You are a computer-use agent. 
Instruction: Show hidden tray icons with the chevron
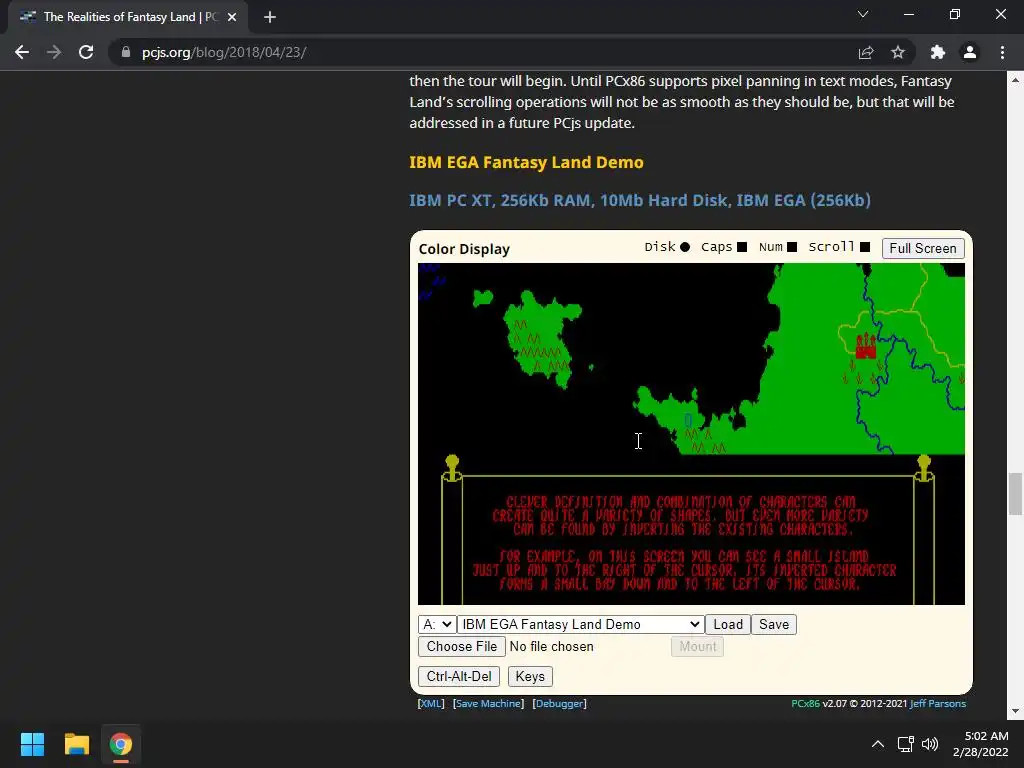(878, 744)
